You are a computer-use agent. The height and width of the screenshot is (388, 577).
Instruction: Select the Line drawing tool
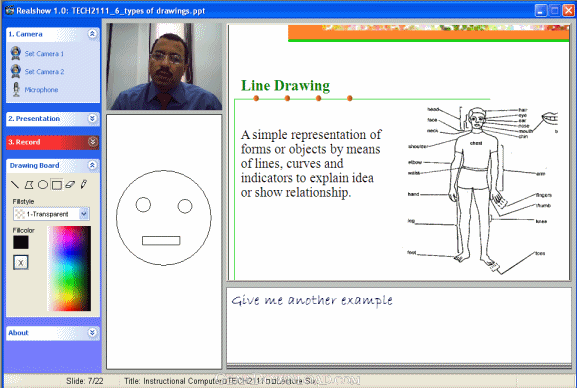pos(15,184)
